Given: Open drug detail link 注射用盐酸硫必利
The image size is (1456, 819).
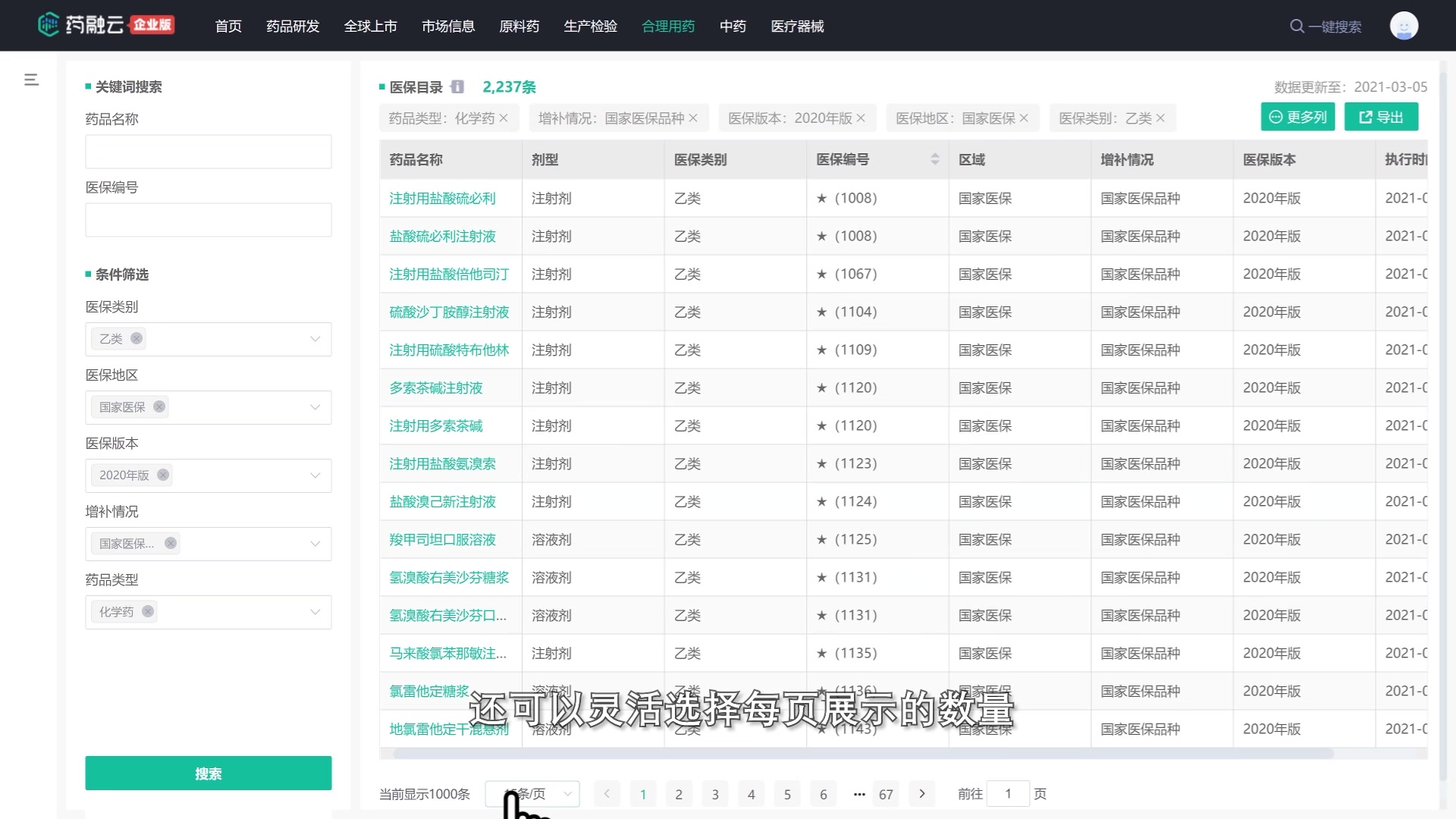Looking at the screenshot, I should click(x=441, y=198).
